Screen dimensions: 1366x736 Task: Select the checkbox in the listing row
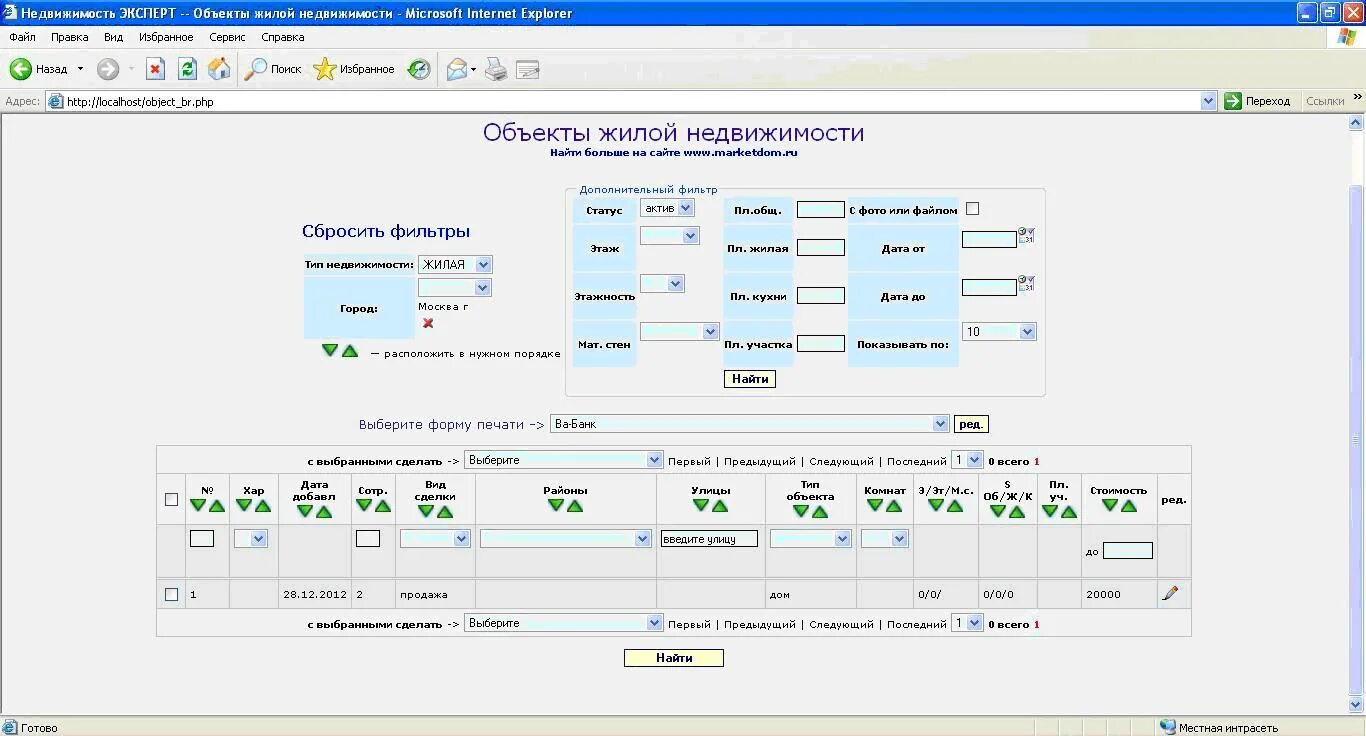tap(171, 593)
